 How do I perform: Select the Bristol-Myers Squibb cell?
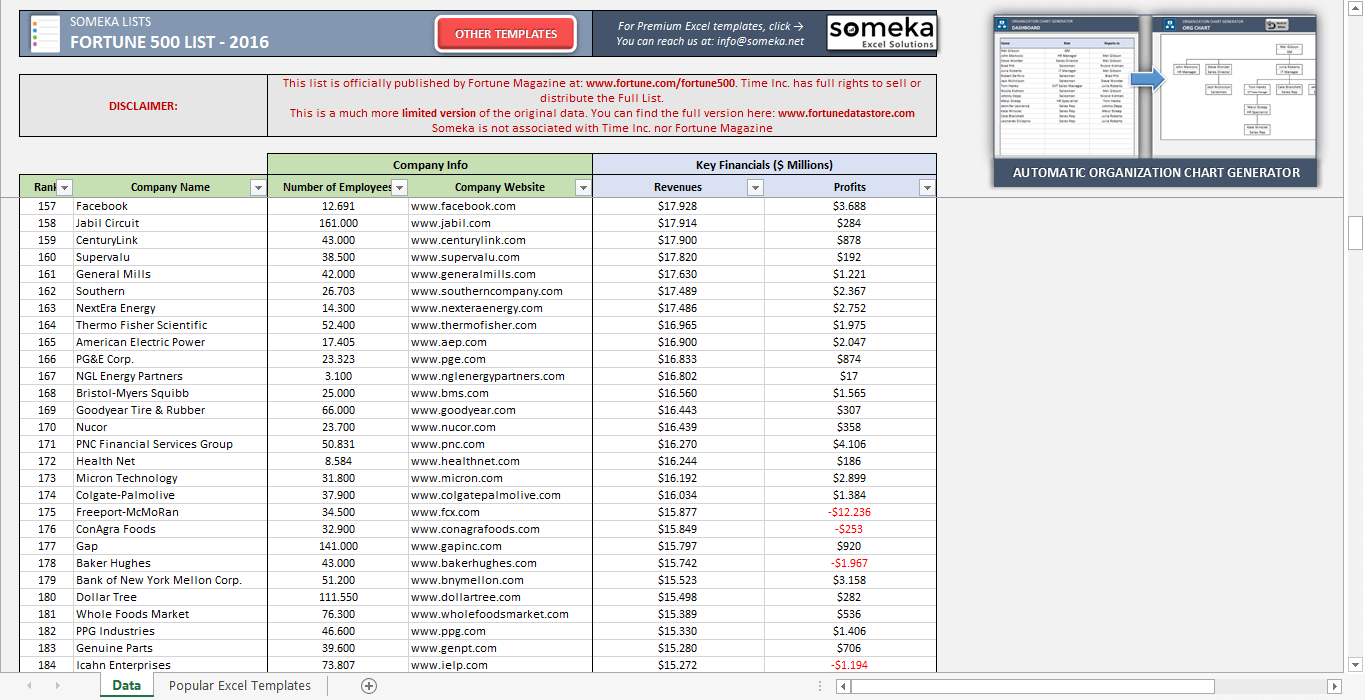point(171,393)
